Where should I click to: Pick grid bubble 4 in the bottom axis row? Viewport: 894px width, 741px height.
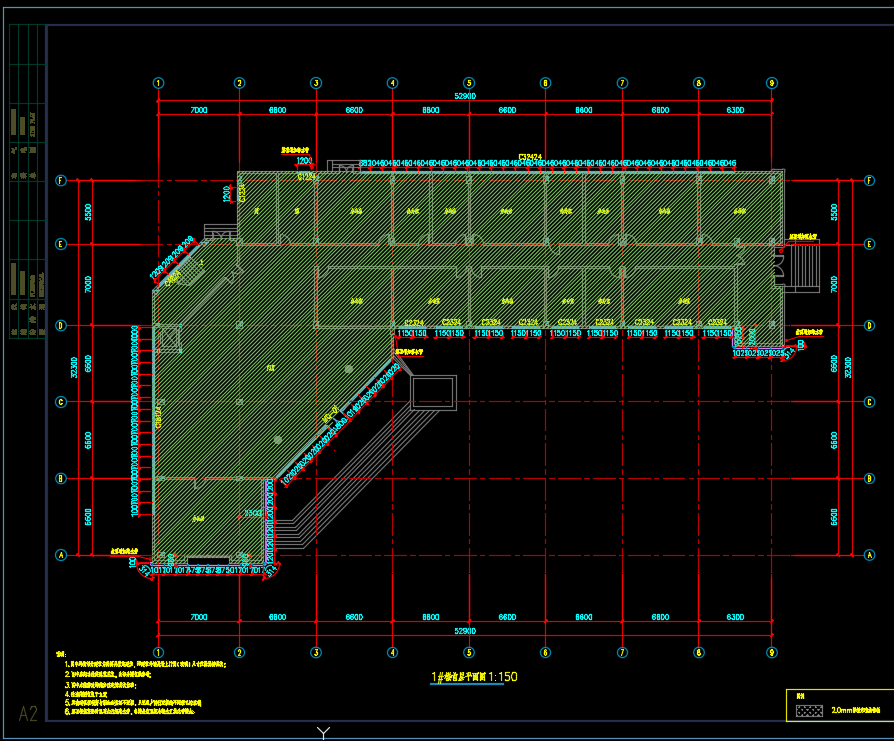pyautogui.click(x=392, y=652)
